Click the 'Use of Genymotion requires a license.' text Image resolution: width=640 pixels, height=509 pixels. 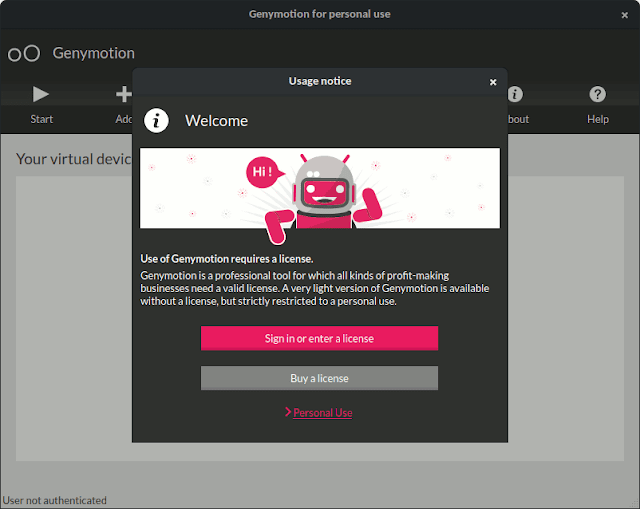(x=227, y=259)
